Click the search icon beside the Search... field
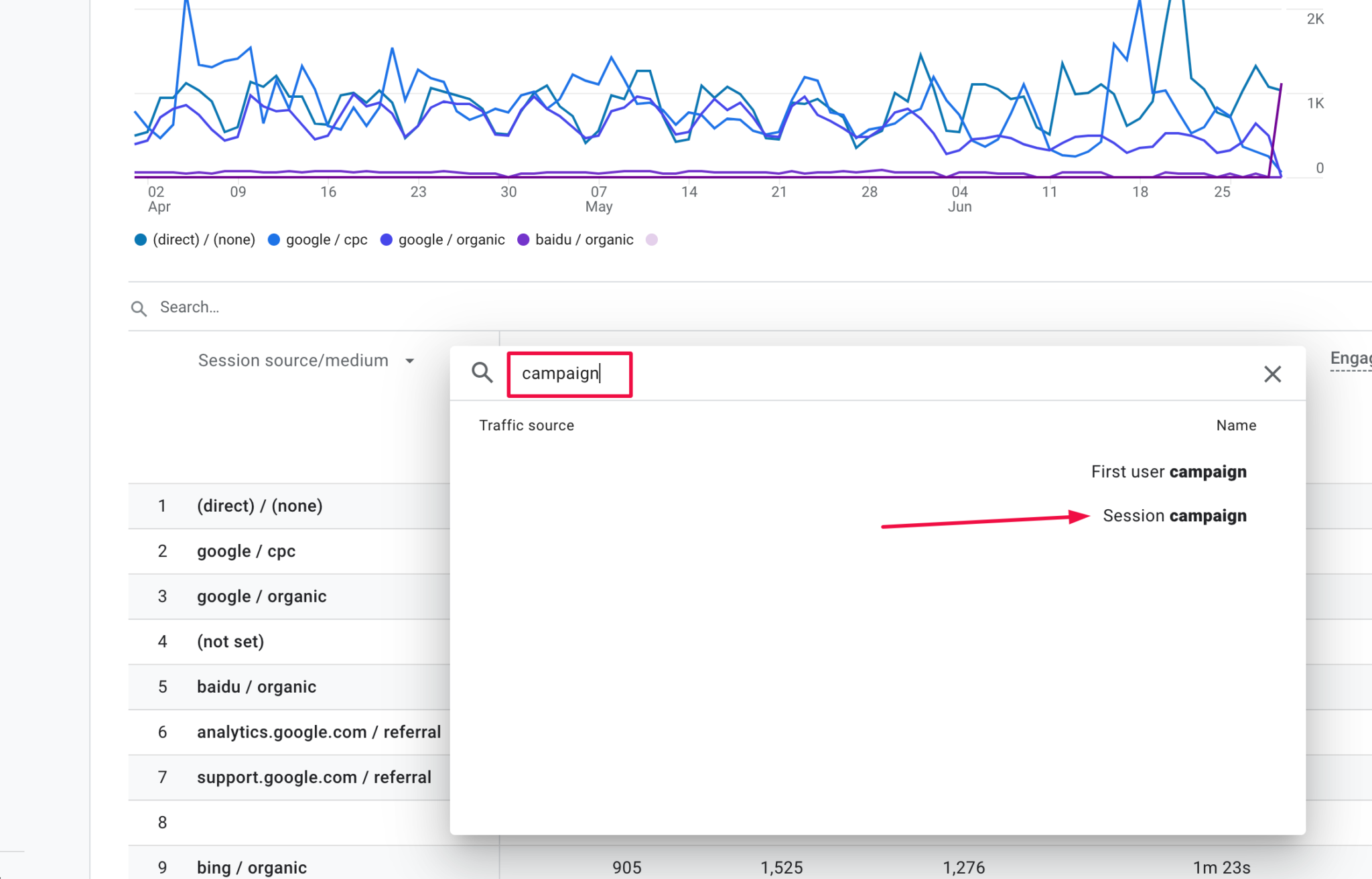Viewport: 1372px width, 879px height. tap(139, 308)
